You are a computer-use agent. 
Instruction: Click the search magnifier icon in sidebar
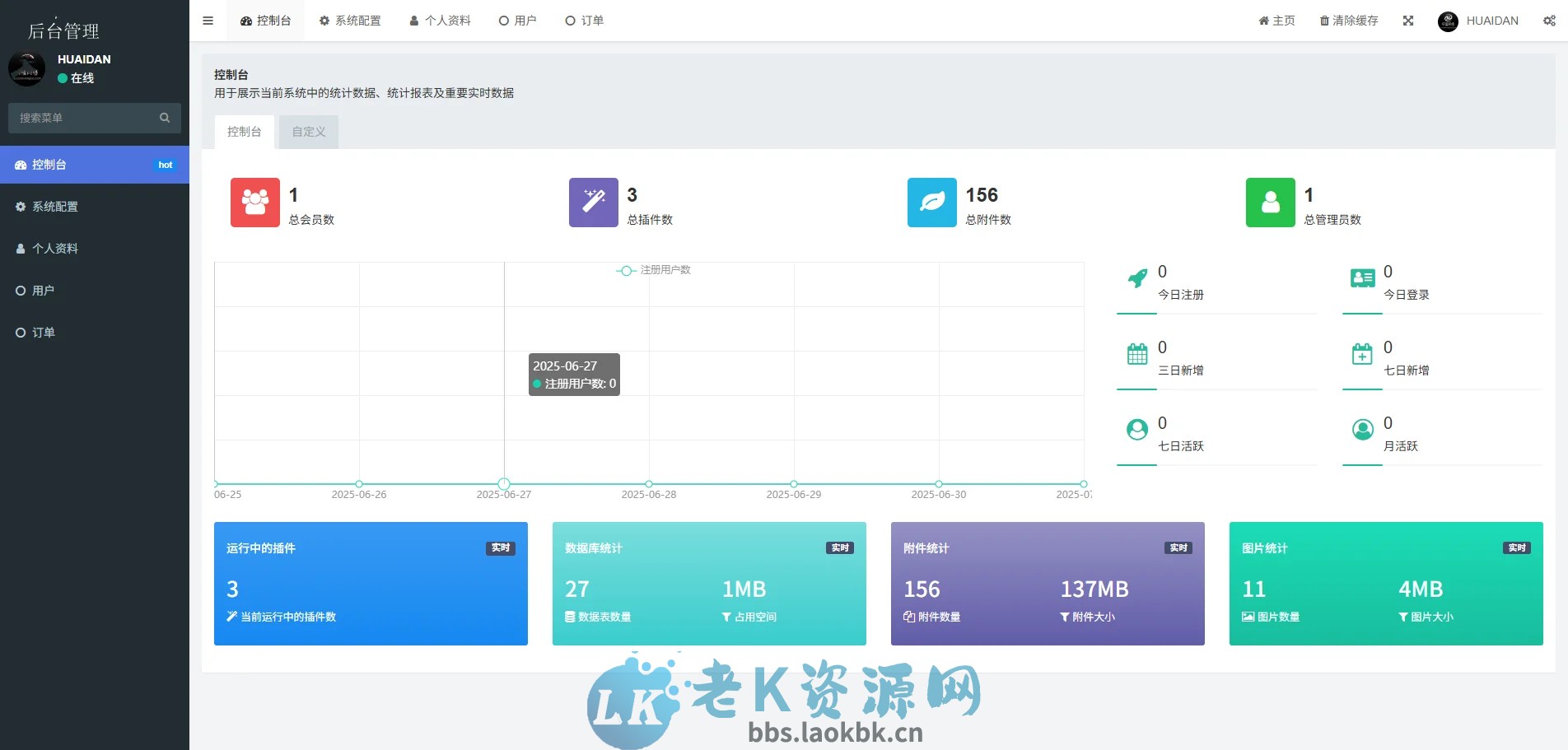click(165, 118)
